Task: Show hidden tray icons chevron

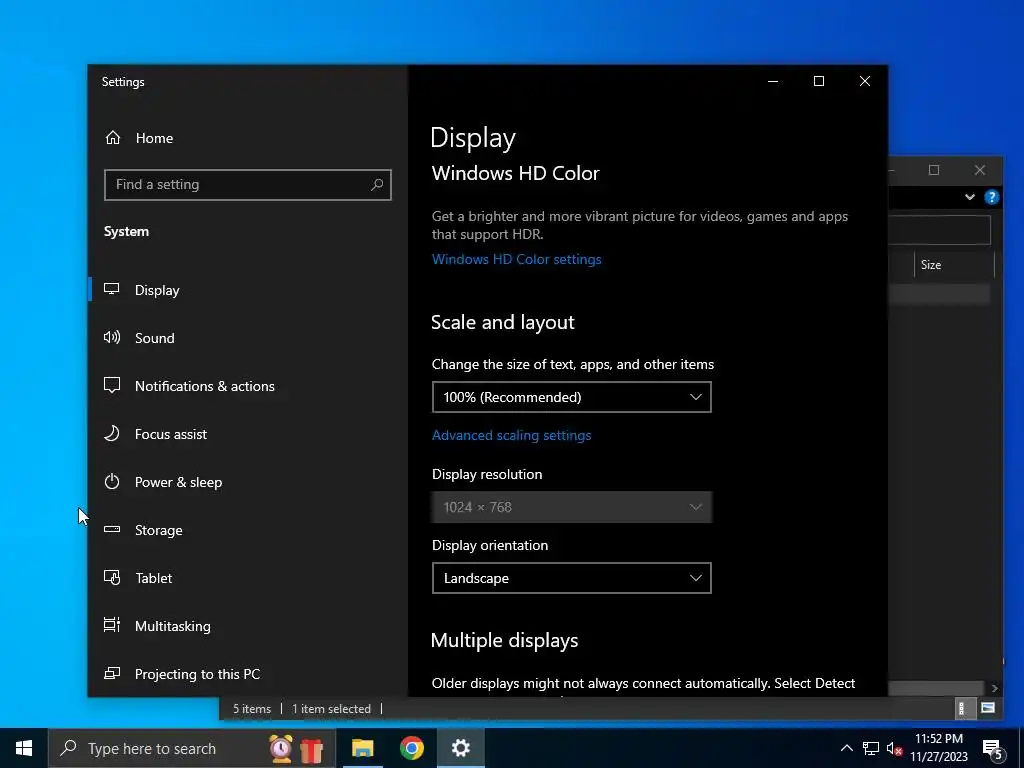Action: (846, 748)
